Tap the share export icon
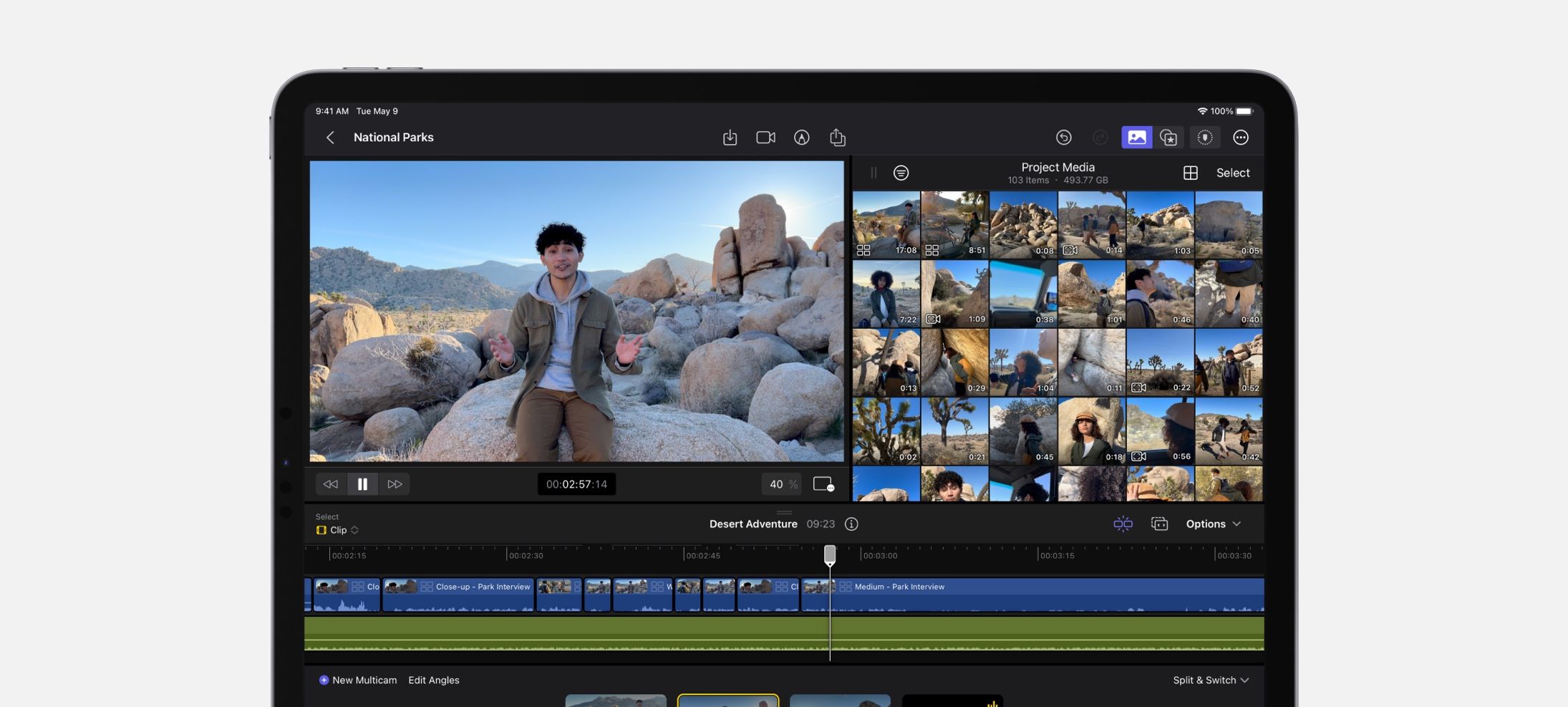The image size is (1568, 707). pos(837,138)
